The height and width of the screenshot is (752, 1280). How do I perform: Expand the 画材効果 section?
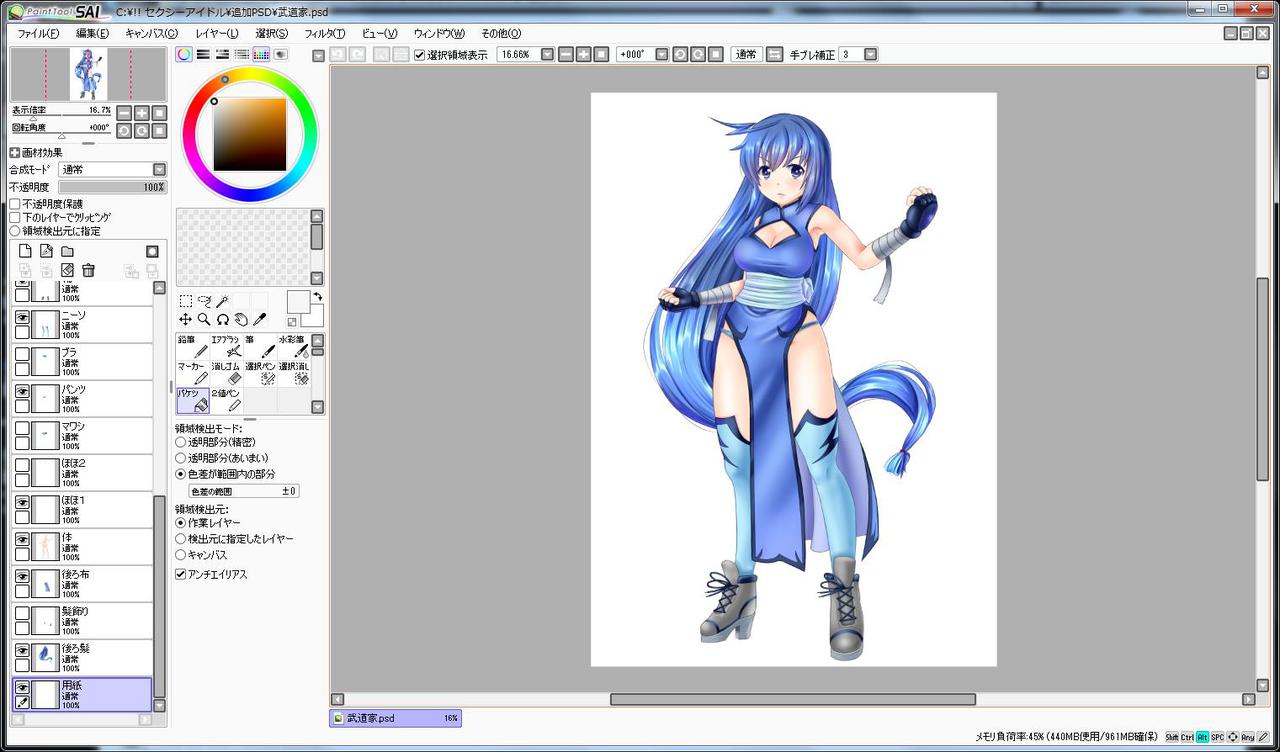pos(15,153)
